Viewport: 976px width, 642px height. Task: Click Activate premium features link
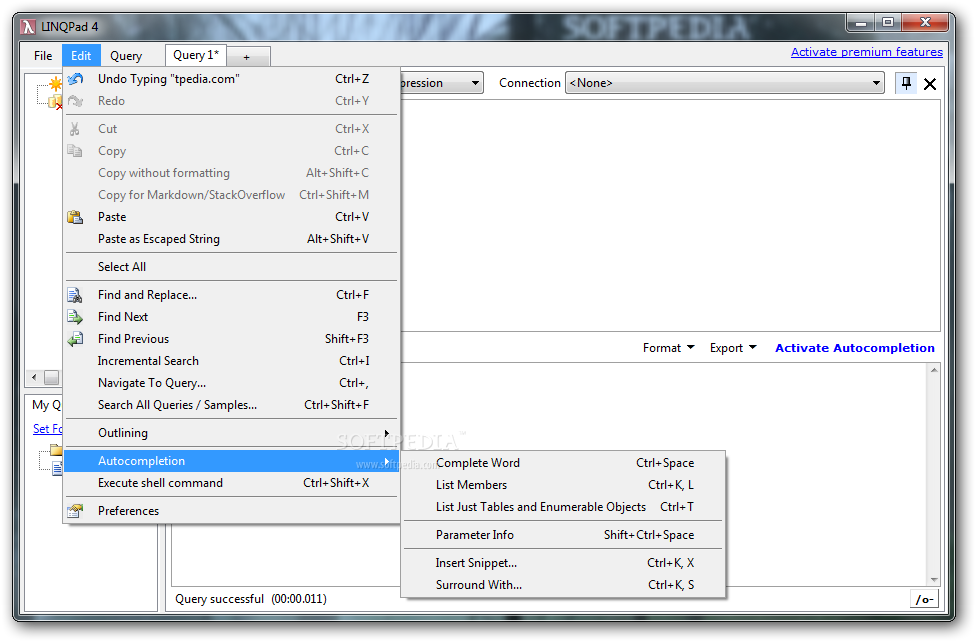(866, 52)
